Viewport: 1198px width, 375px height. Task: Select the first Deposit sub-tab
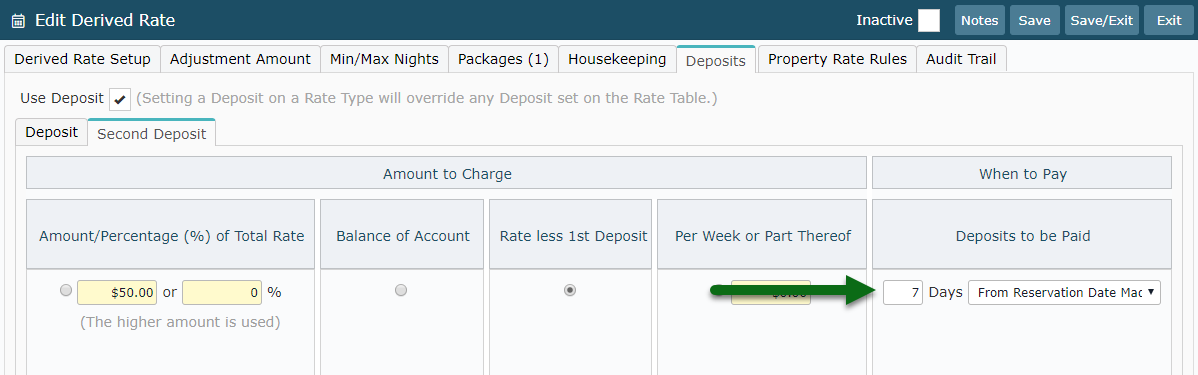tap(52, 132)
